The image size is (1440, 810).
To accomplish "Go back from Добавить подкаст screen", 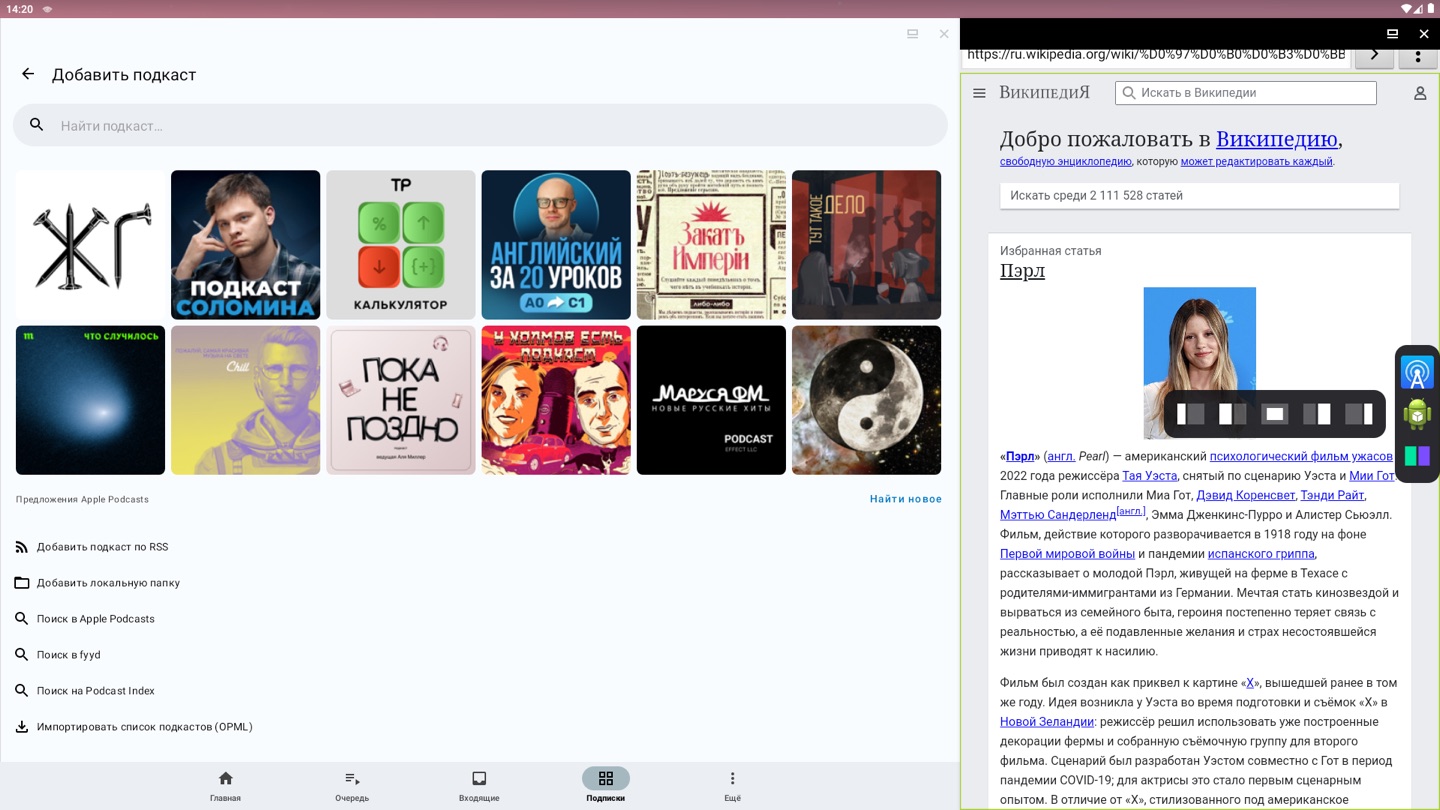I will [28, 74].
